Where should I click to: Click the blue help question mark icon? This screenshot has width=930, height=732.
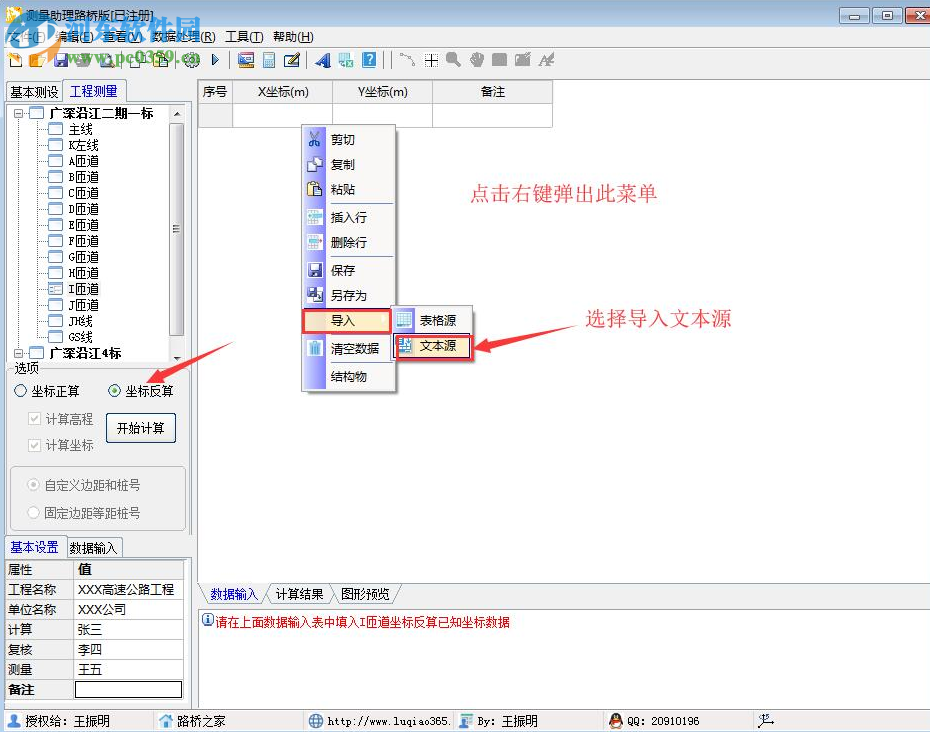point(369,60)
